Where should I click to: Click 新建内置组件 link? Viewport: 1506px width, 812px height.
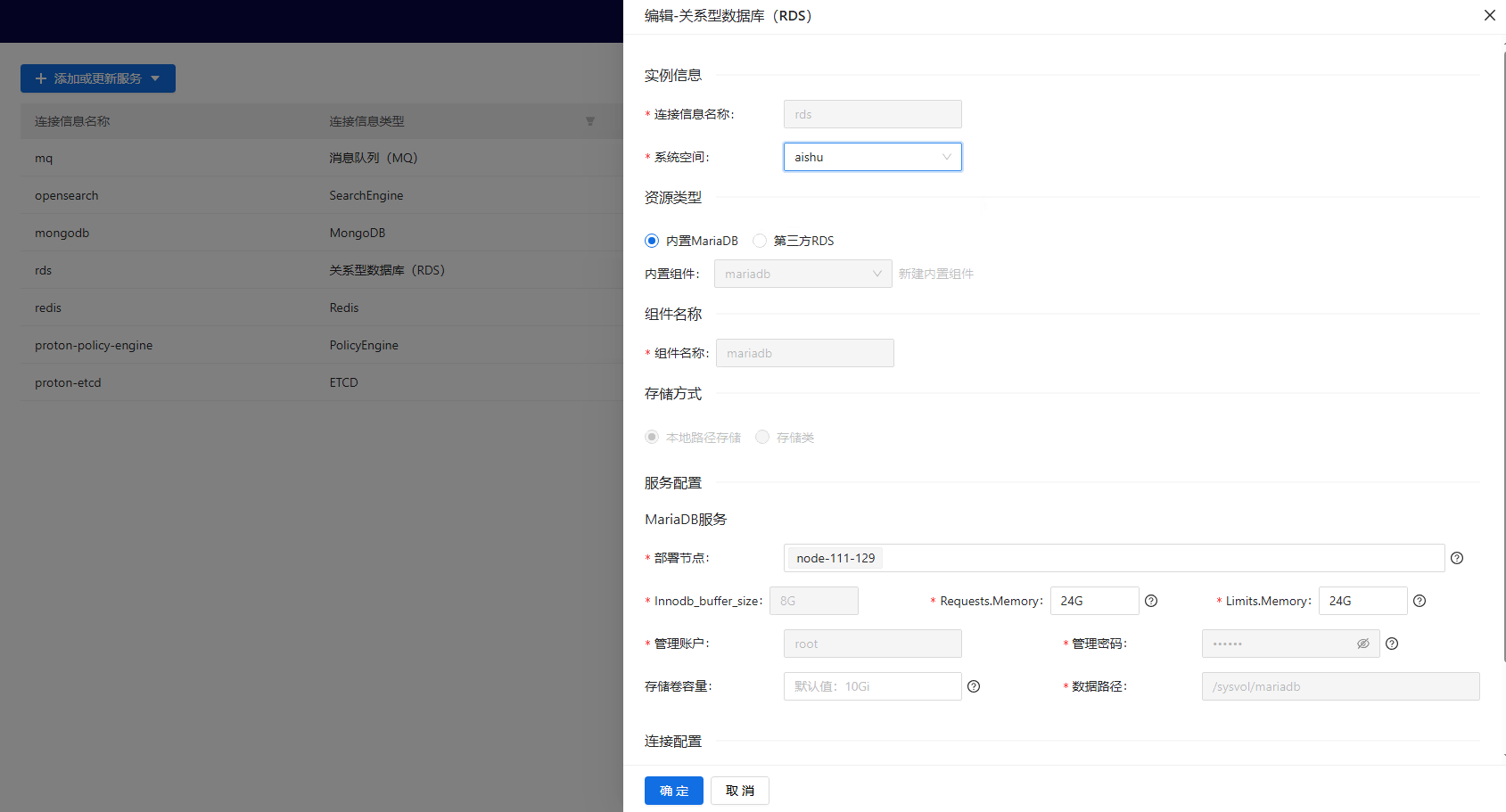(x=936, y=274)
